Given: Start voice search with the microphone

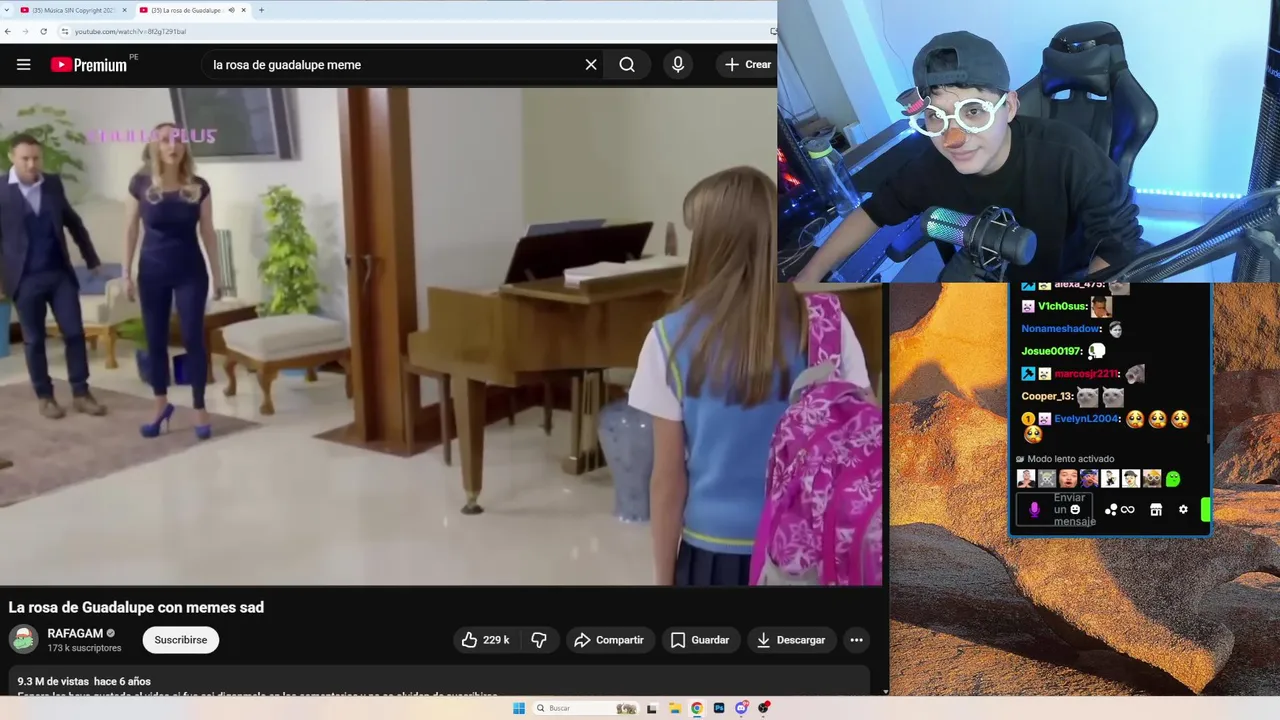Looking at the screenshot, I should pos(678,65).
